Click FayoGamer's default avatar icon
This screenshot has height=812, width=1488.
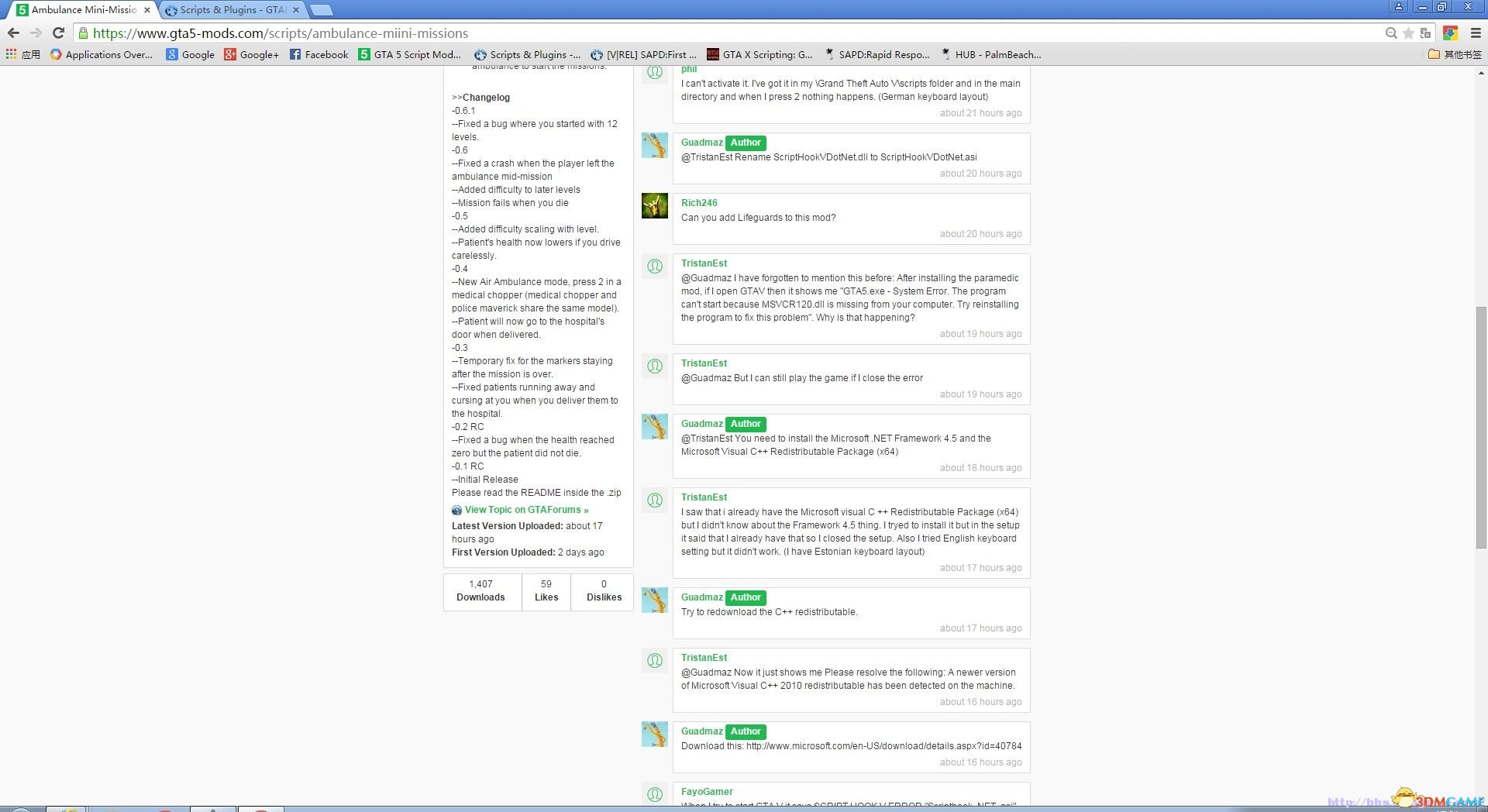(655, 794)
